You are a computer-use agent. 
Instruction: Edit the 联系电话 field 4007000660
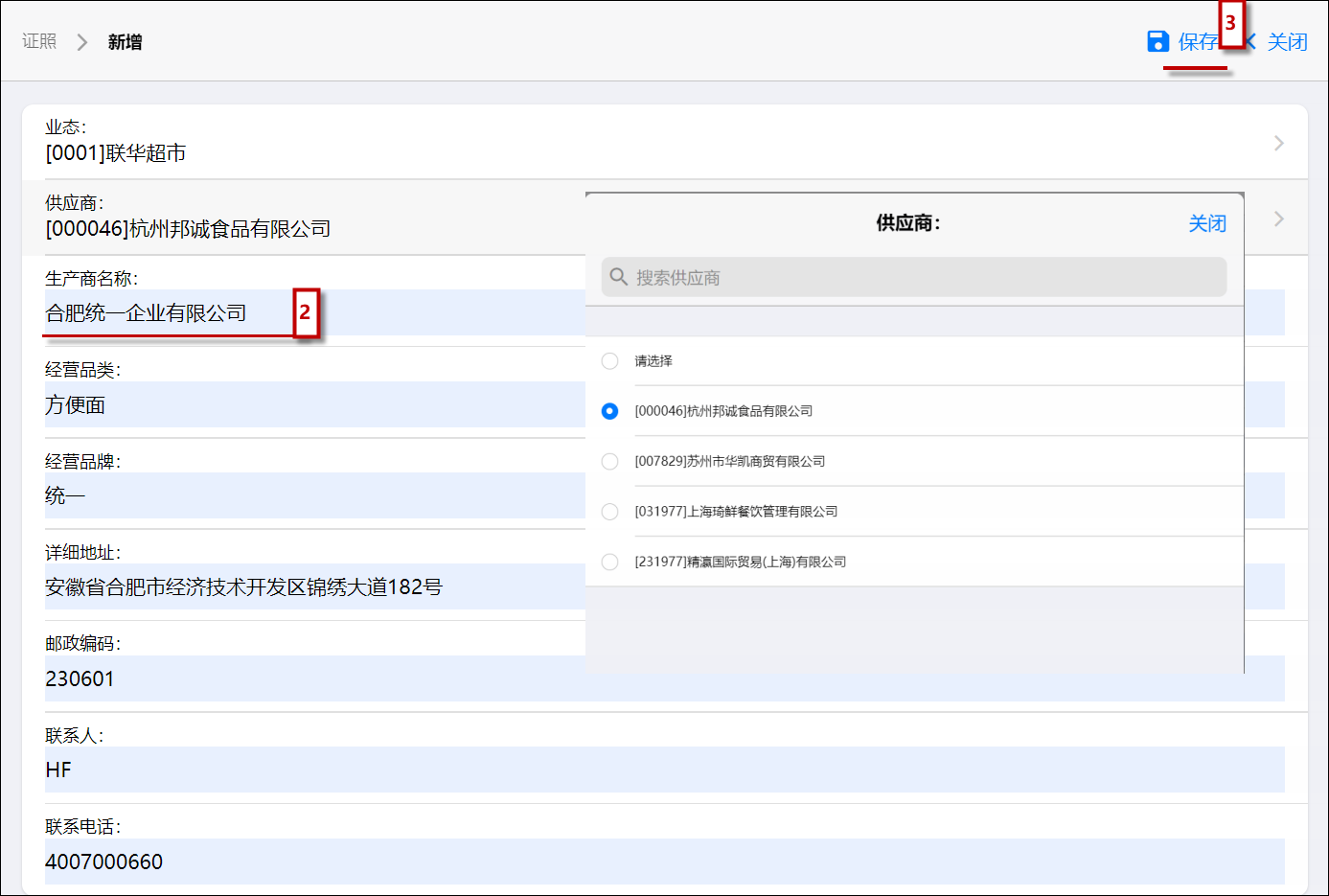pyautogui.click(x=665, y=862)
